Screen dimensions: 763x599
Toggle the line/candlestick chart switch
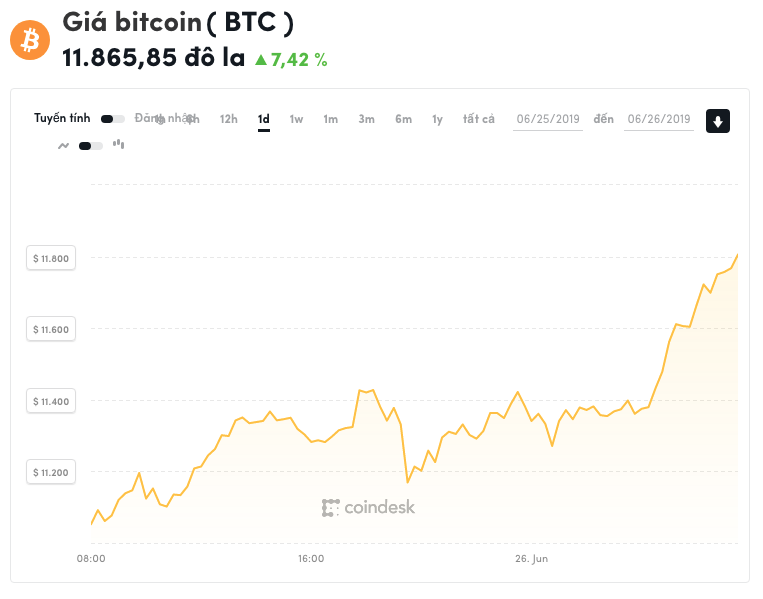coord(90,146)
